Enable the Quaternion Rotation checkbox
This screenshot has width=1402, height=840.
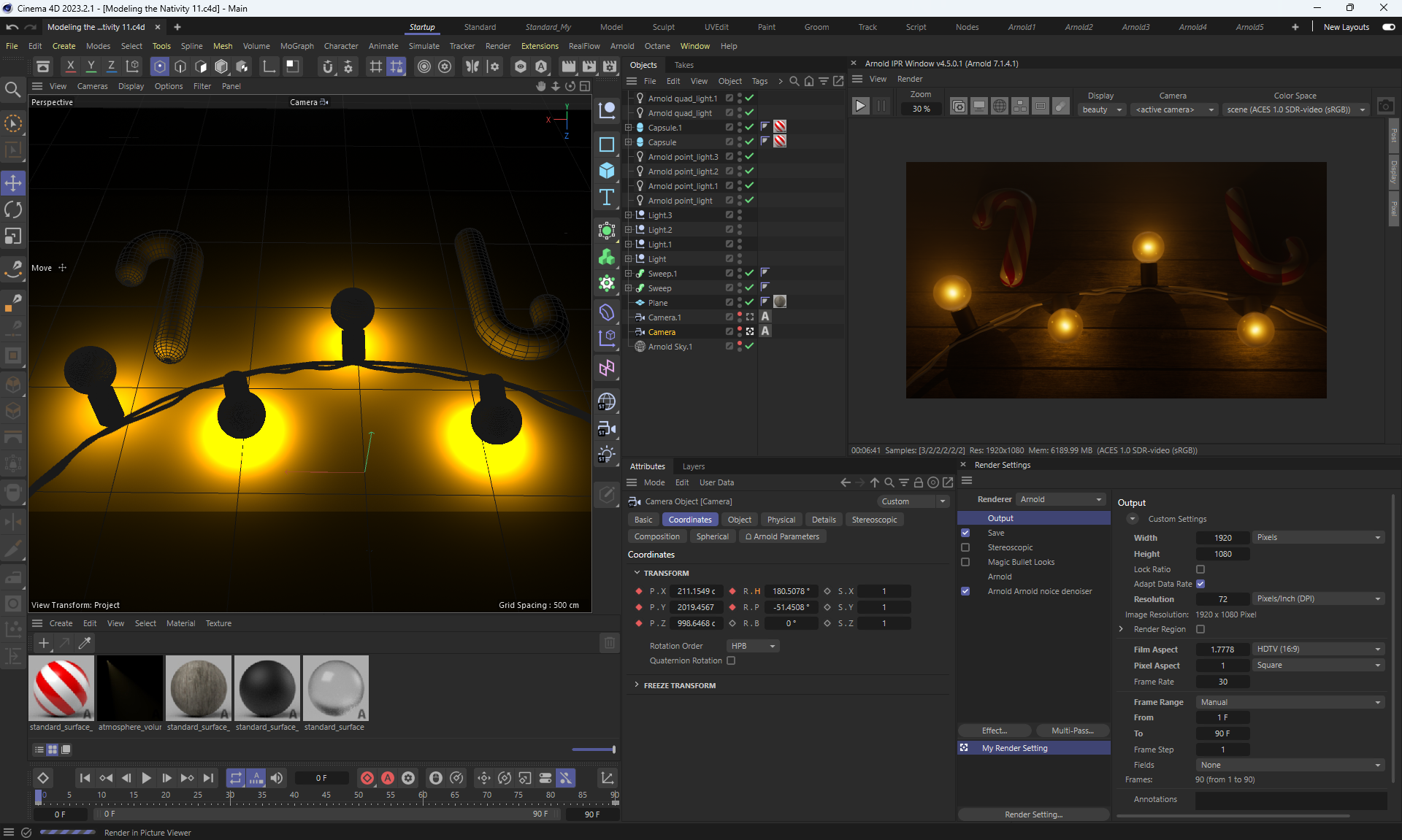point(731,660)
